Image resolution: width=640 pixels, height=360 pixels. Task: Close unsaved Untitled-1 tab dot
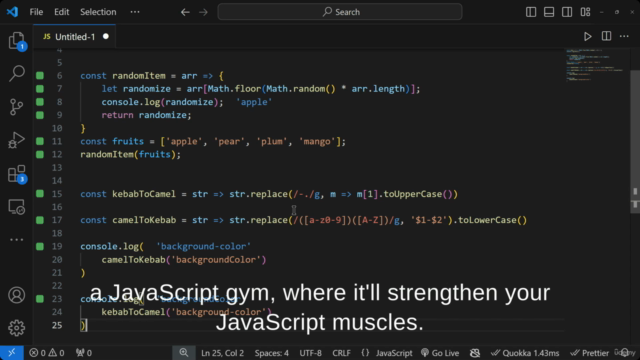coord(106,36)
